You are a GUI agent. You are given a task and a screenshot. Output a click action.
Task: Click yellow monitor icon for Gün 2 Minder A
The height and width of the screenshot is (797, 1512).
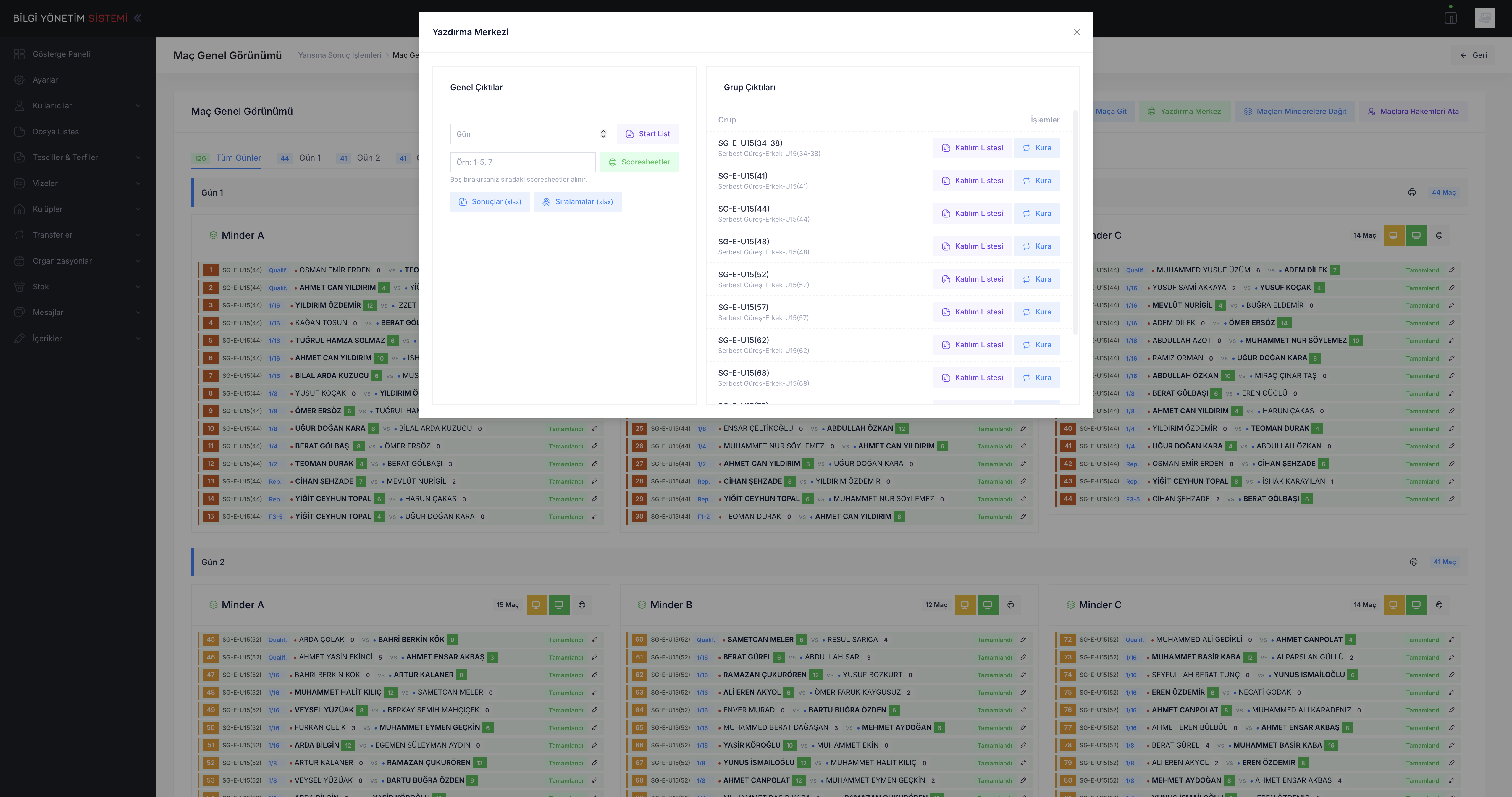coord(537,605)
